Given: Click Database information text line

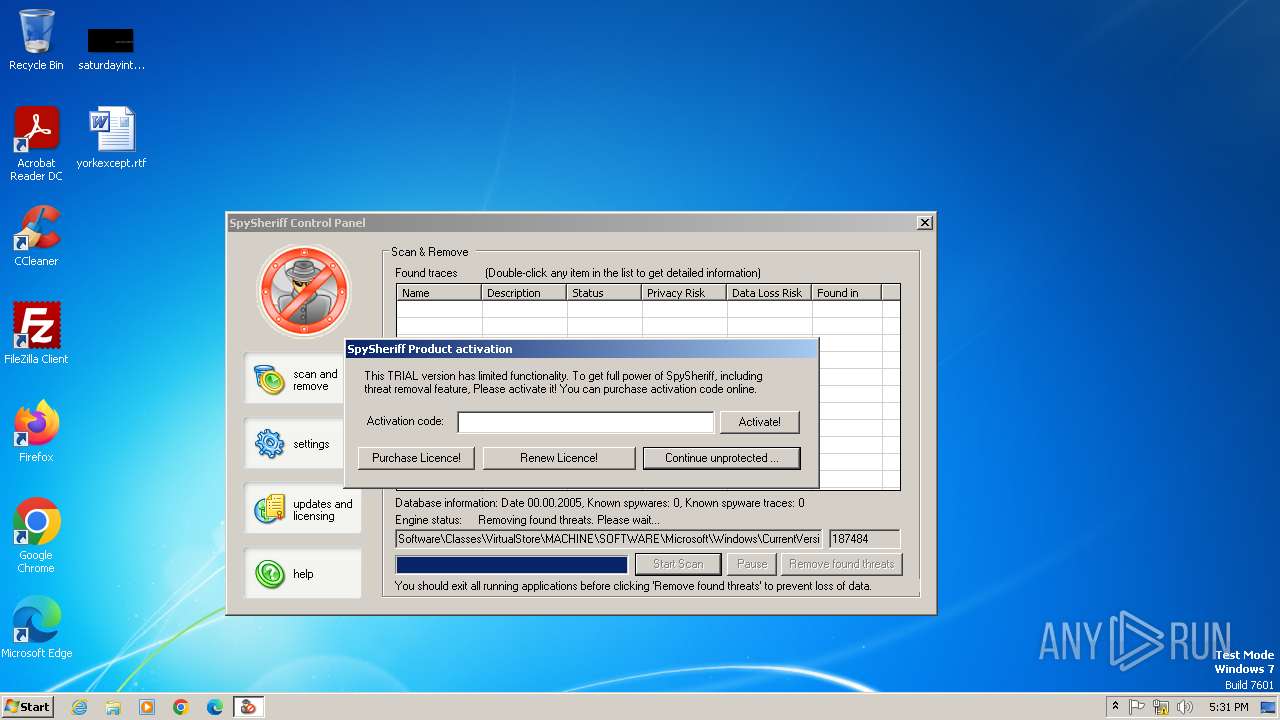Looking at the screenshot, I should point(599,503).
